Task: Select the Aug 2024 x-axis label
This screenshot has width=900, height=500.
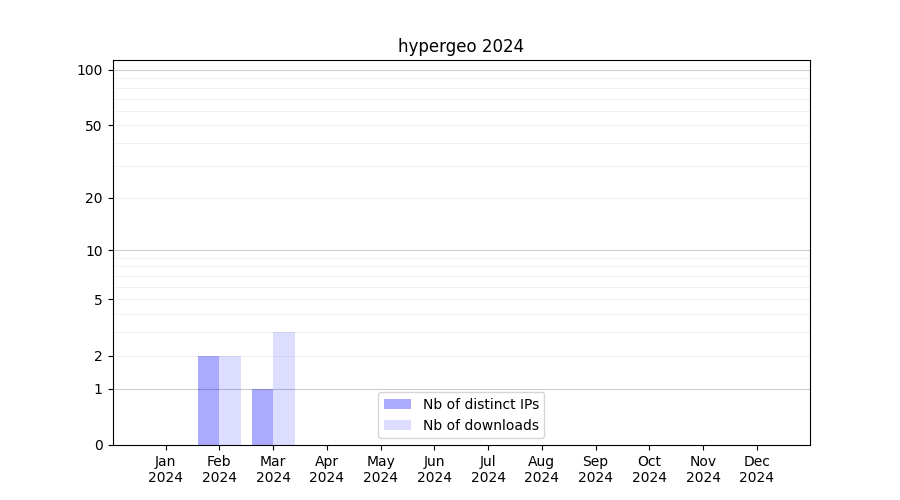Action: [x=541, y=469]
